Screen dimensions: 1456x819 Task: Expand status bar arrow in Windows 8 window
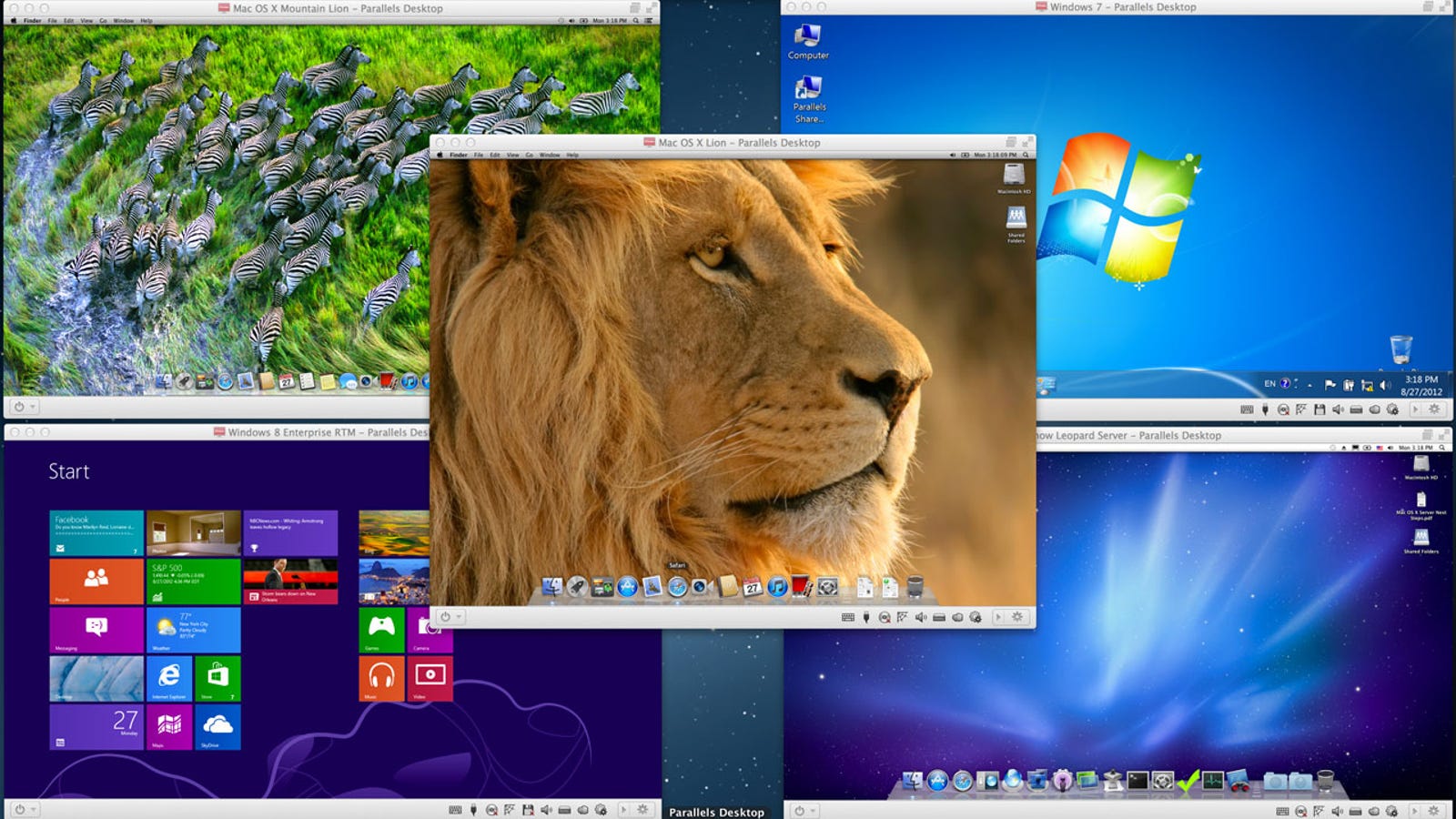pos(624,809)
